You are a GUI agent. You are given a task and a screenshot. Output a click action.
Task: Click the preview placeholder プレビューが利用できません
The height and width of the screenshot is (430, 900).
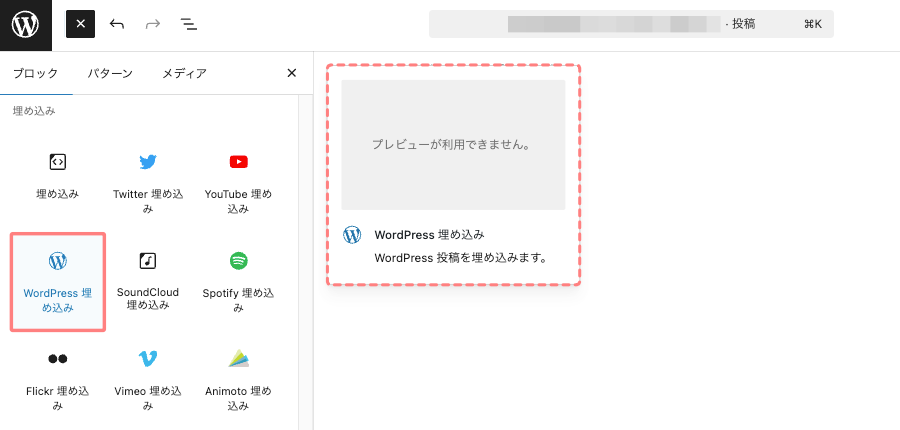tap(453, 145)
